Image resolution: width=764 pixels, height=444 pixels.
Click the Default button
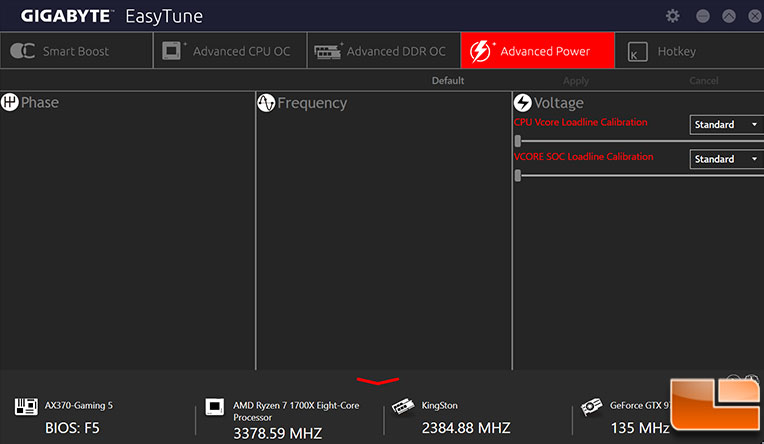tap(448, 80)
